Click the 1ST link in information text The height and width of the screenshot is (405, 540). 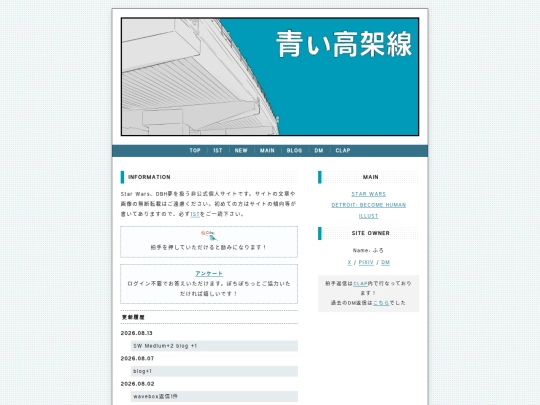point(195,214)
